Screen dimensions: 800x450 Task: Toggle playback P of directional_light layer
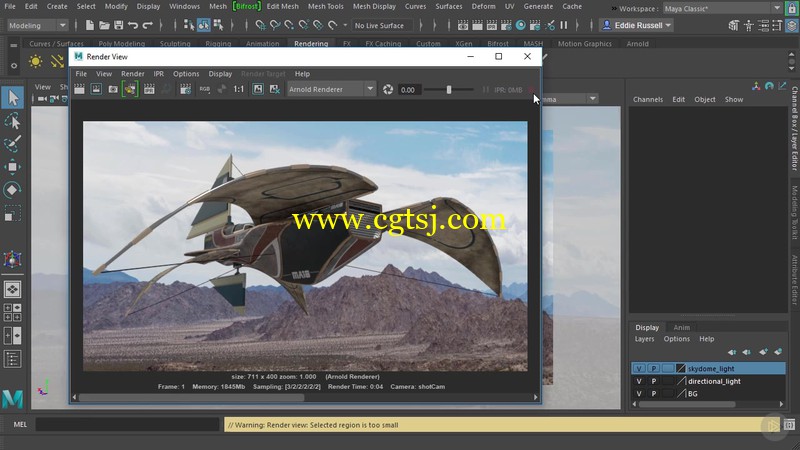654,381
